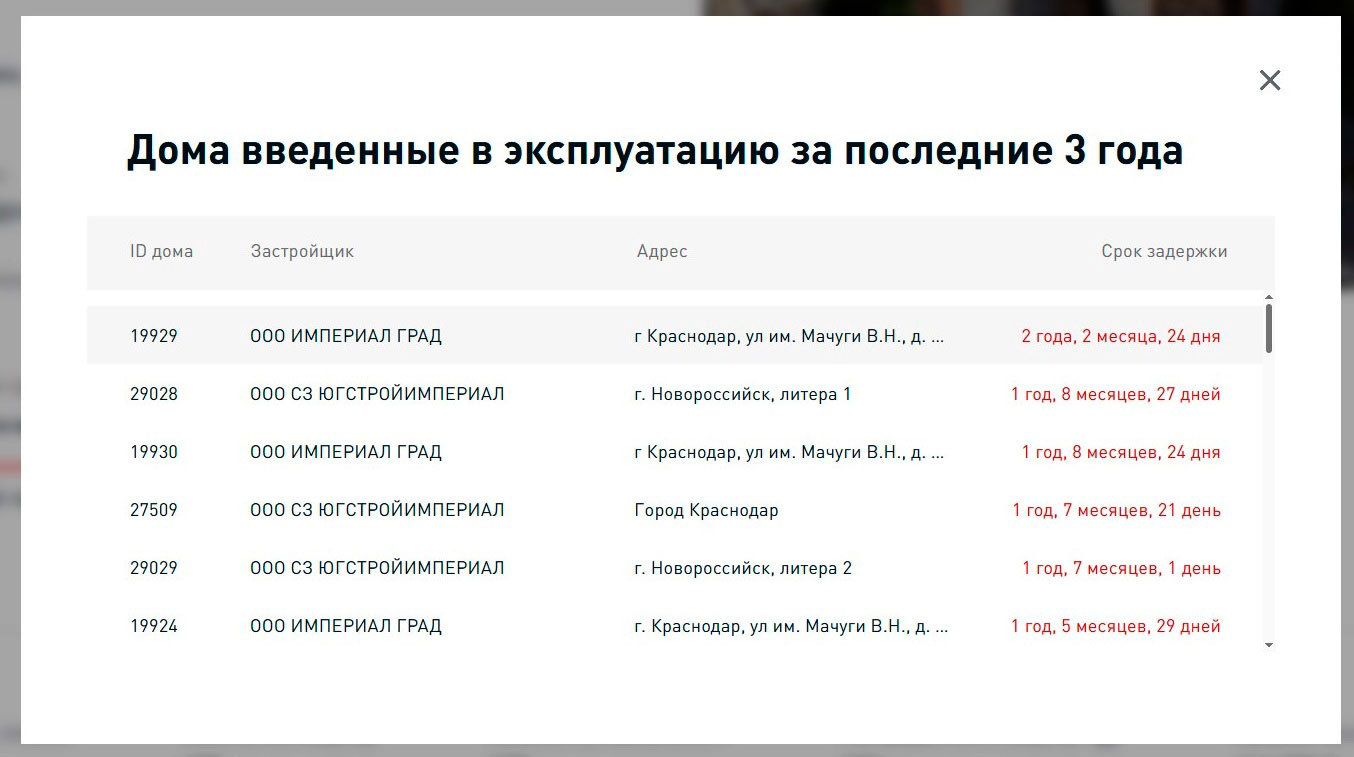Image resolution: width=1354 pixels, height=757 pixels.
Task: Click the scrollbar down arrow in the table
Action: coord(1269,646)
